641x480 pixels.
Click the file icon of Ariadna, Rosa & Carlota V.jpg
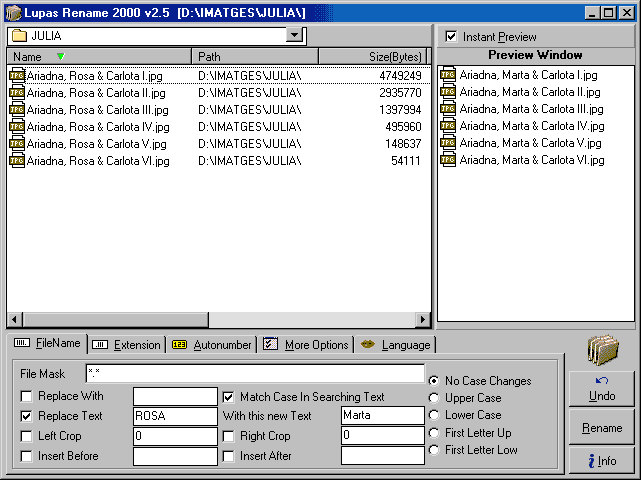(x=17, y=144)
